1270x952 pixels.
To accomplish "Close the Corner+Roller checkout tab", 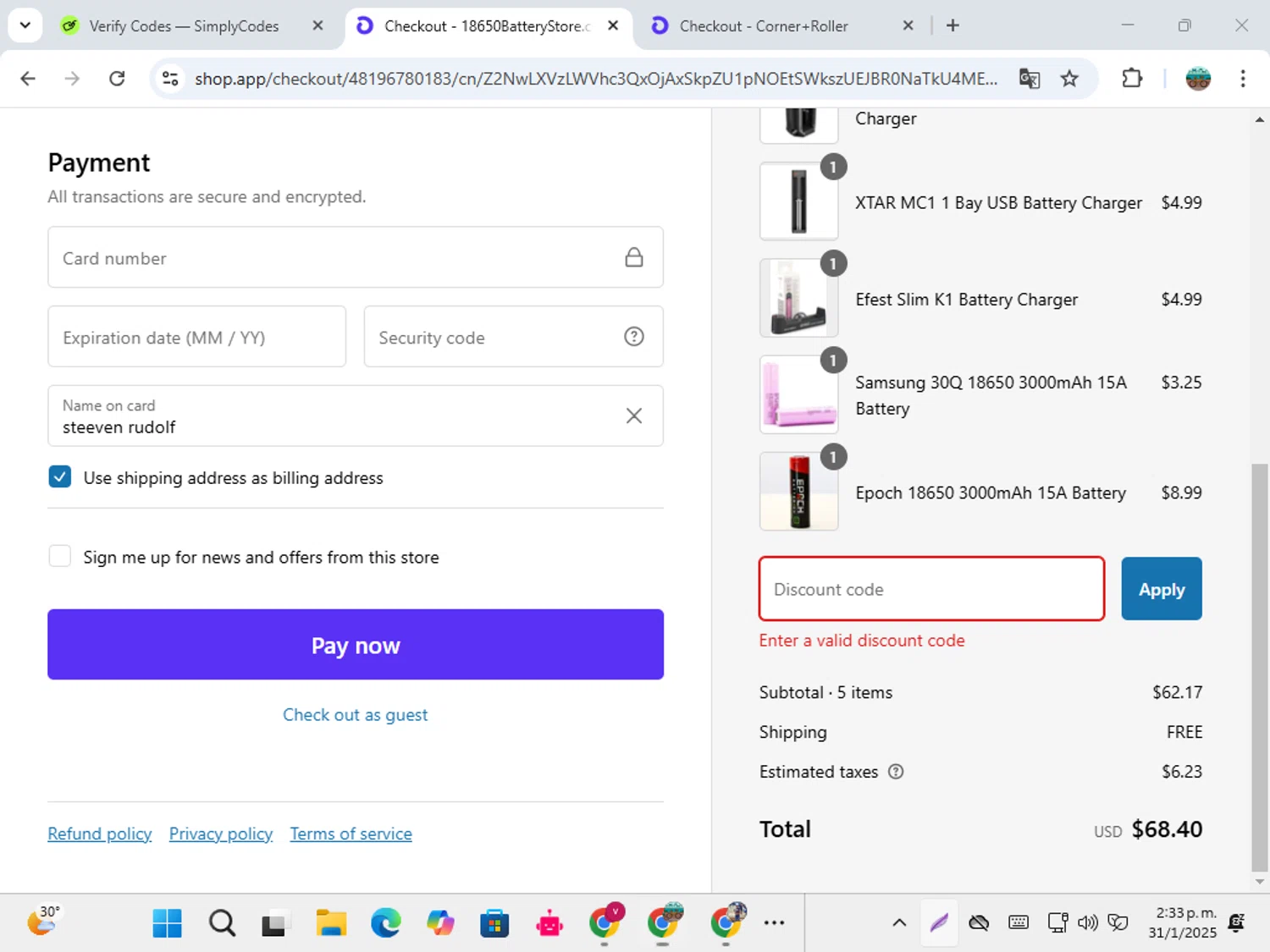I will pyautogui.click(x=908, y=25).
